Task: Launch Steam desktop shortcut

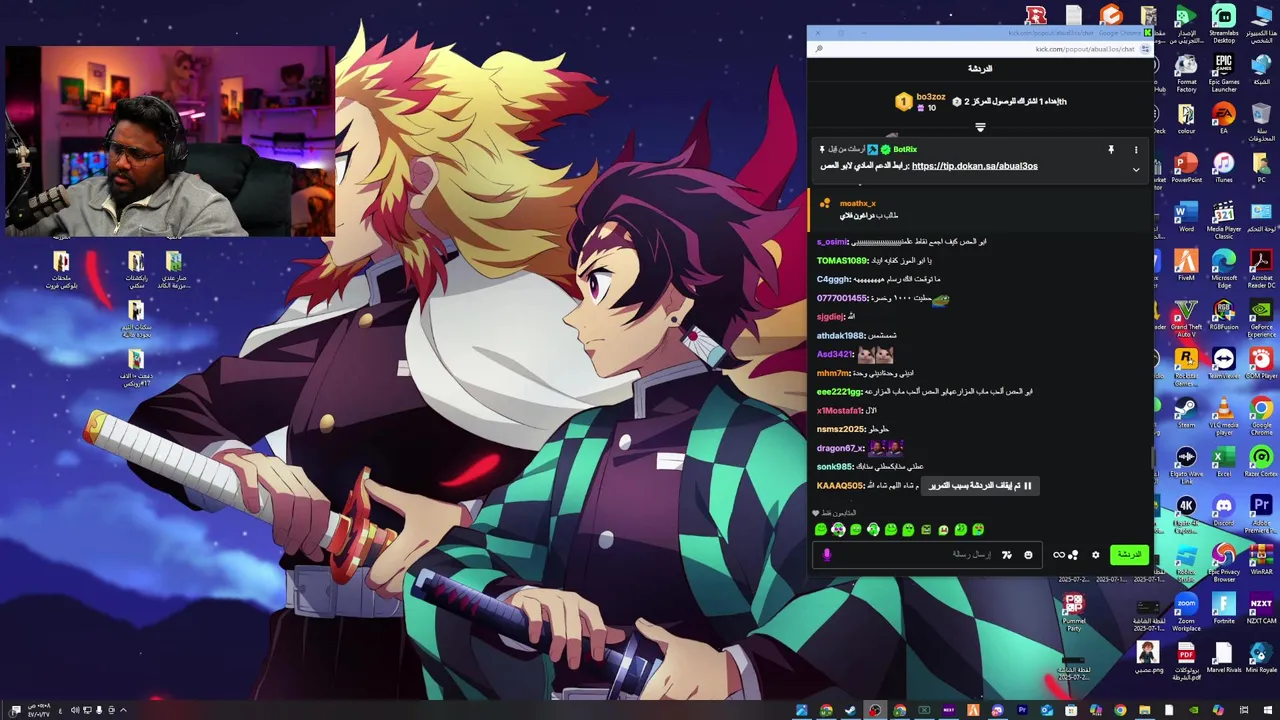Action: [x=1186, y=413]
